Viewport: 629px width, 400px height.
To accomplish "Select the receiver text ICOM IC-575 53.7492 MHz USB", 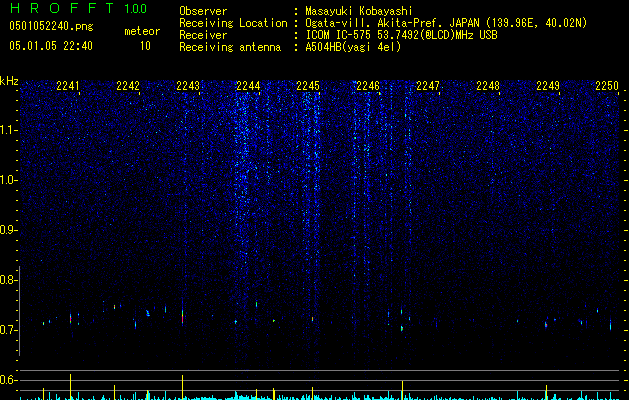I will (x=401, y=35).
